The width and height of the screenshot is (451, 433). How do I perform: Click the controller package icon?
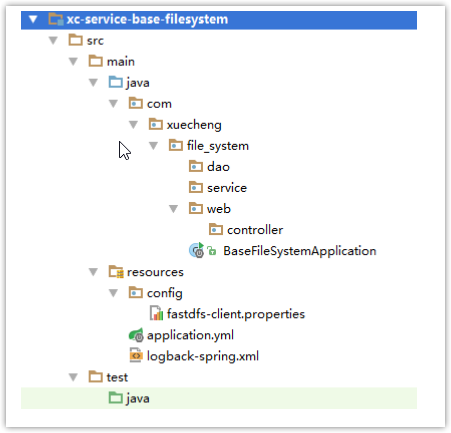click(x=216, y=229)
